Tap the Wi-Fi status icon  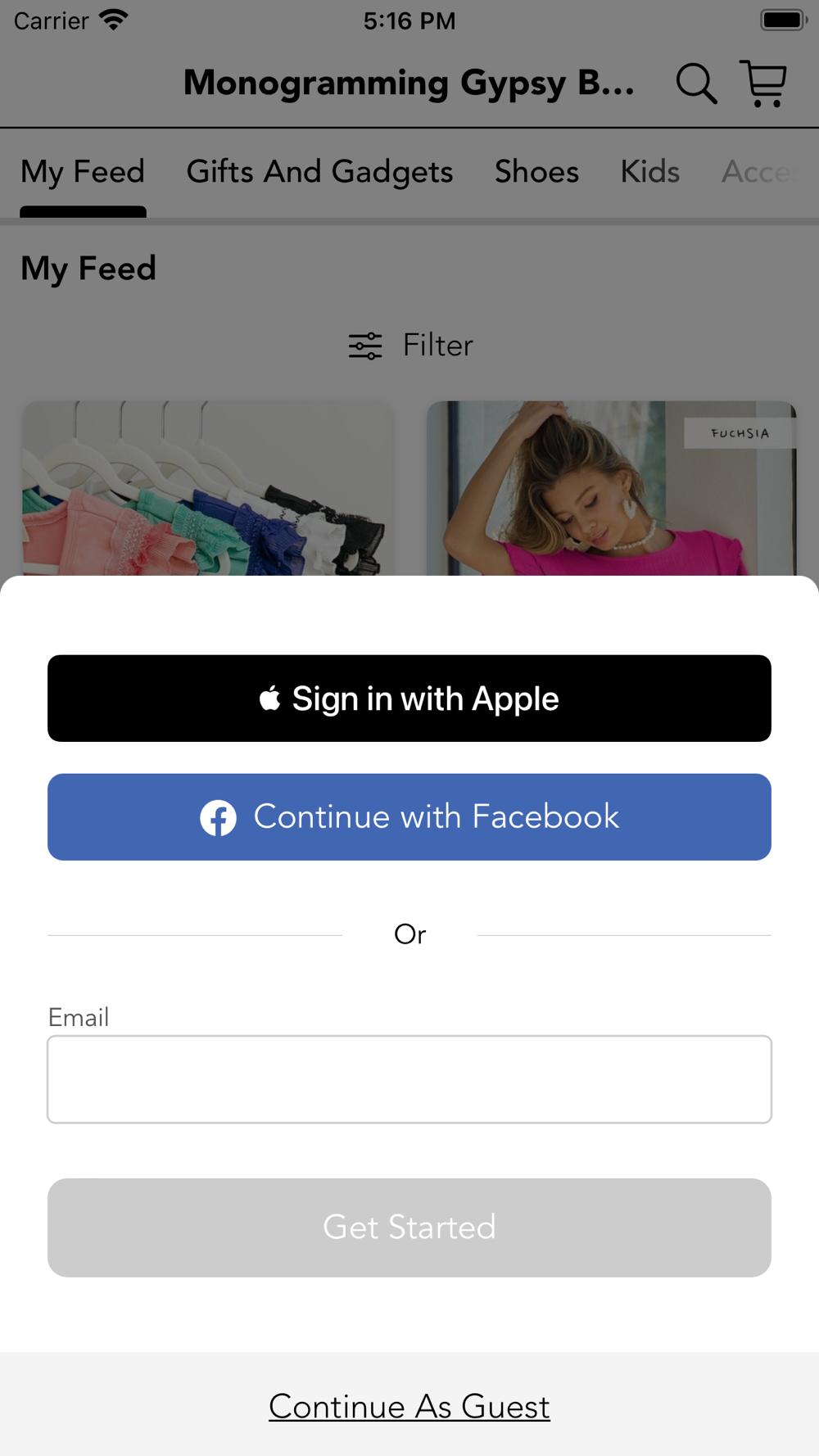click(114, 20)
